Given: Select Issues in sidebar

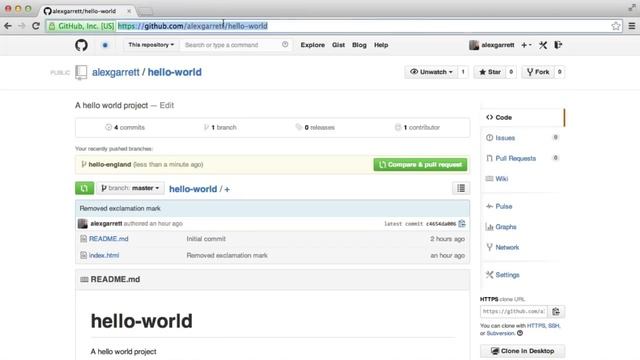Looking at the screenshot, I should 505,138.
